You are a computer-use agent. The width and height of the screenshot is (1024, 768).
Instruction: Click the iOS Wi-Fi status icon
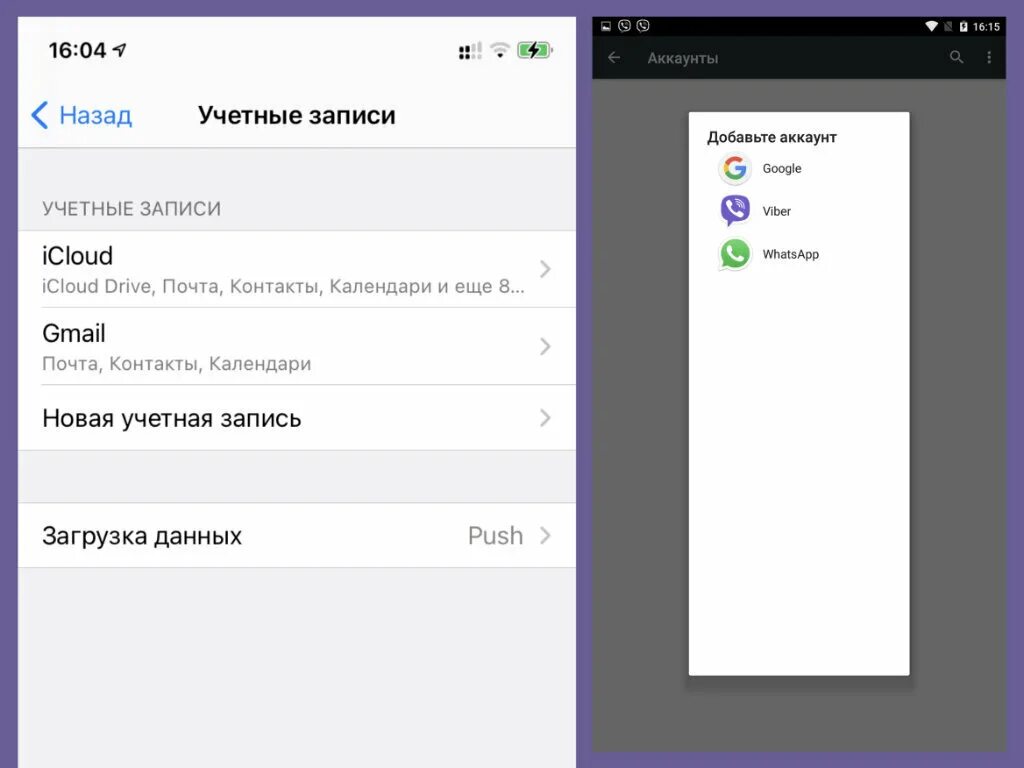(x=500, y=50)
